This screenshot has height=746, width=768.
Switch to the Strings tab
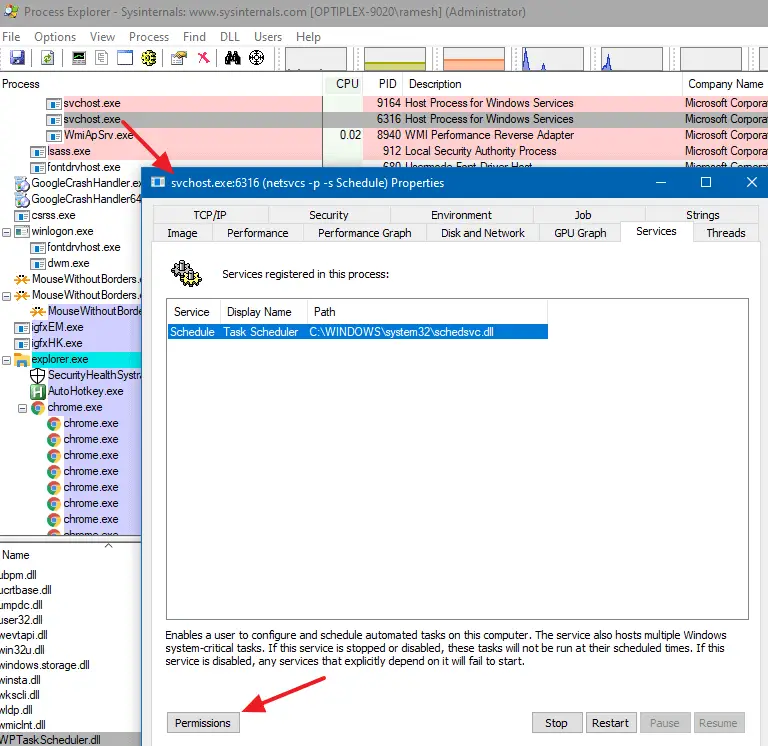point(702,215)
